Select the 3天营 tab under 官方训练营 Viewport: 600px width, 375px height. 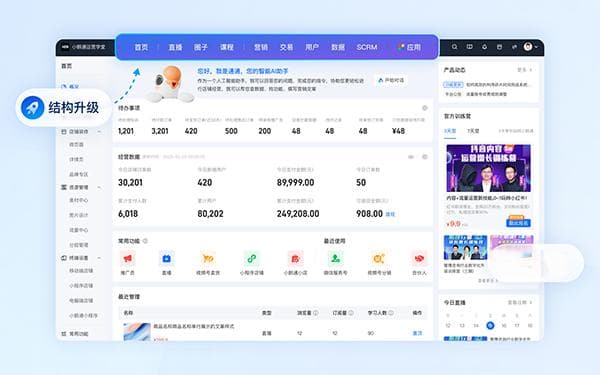(450, 131)
